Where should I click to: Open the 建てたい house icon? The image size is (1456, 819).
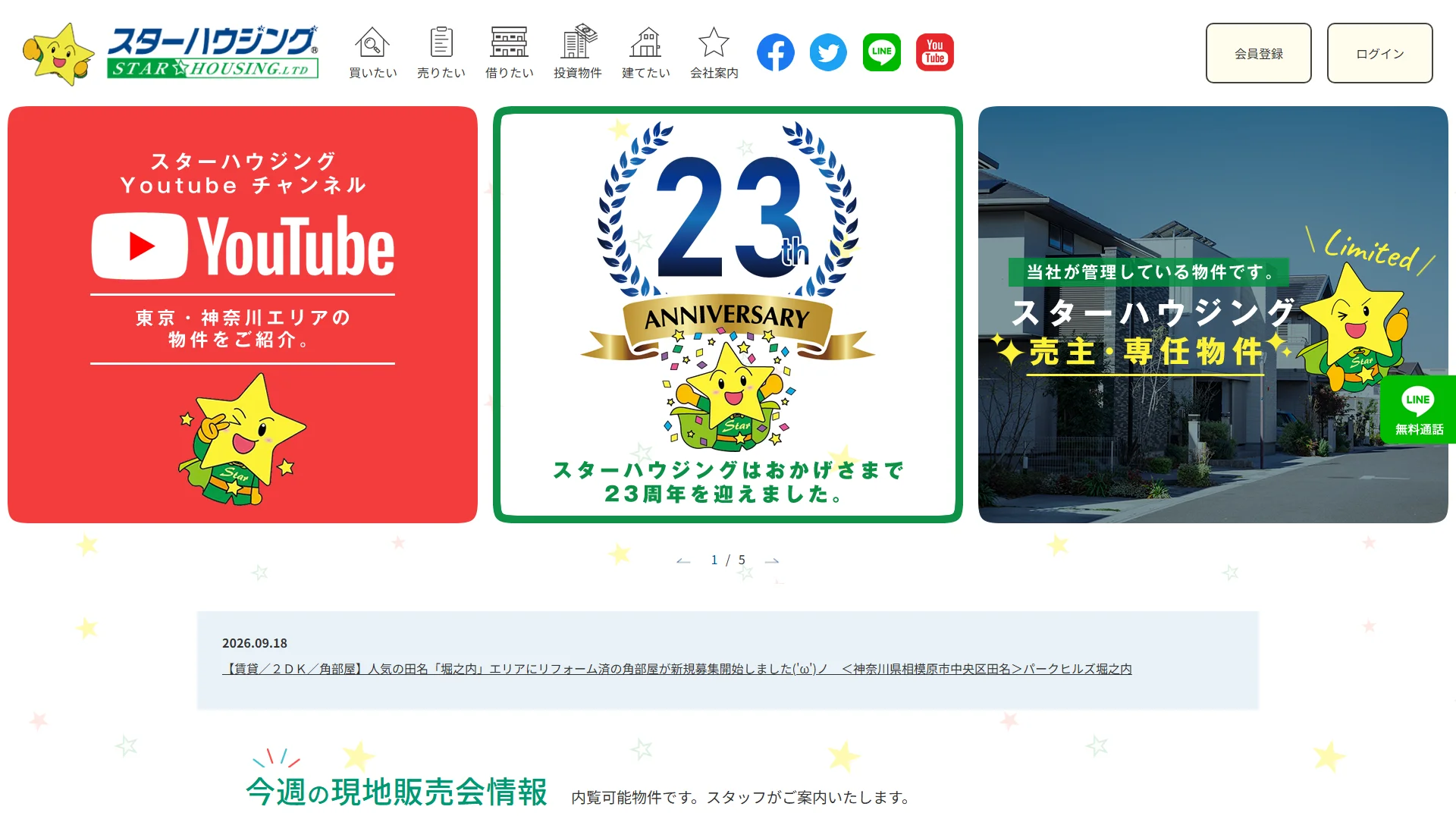[645, 52]
